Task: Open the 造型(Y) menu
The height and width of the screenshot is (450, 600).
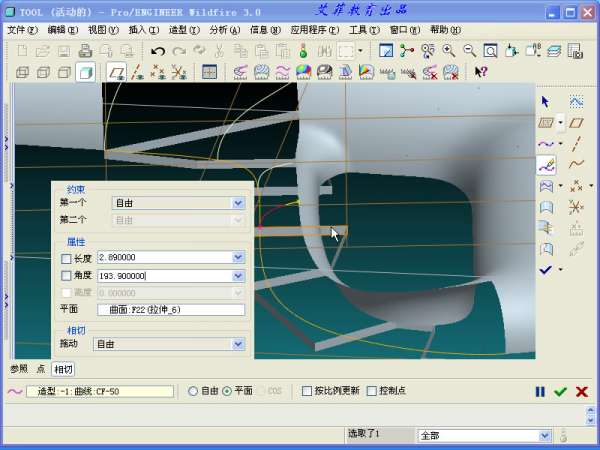Action: click(184, 30)
